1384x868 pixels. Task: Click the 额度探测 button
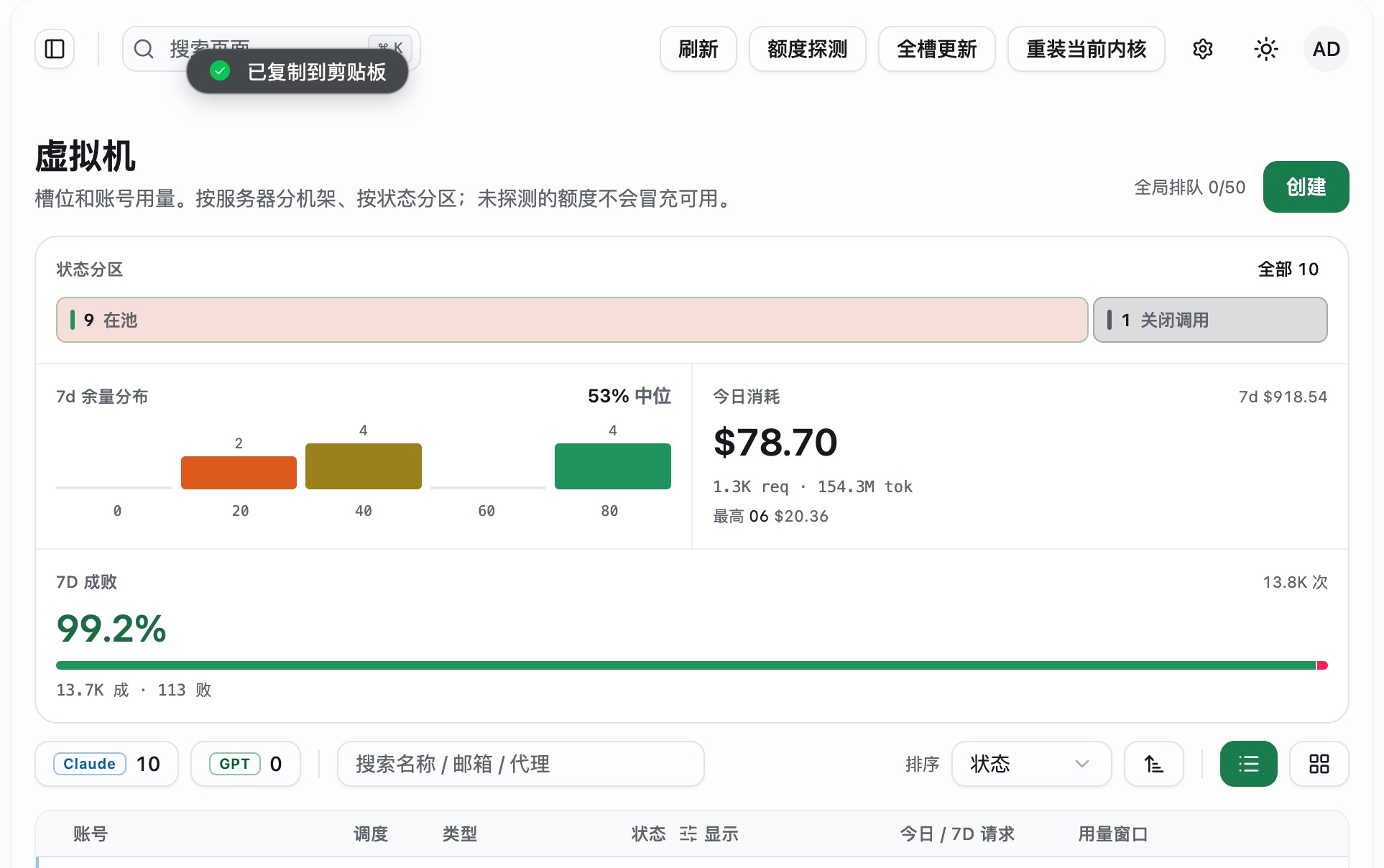(x=808, y=49)
